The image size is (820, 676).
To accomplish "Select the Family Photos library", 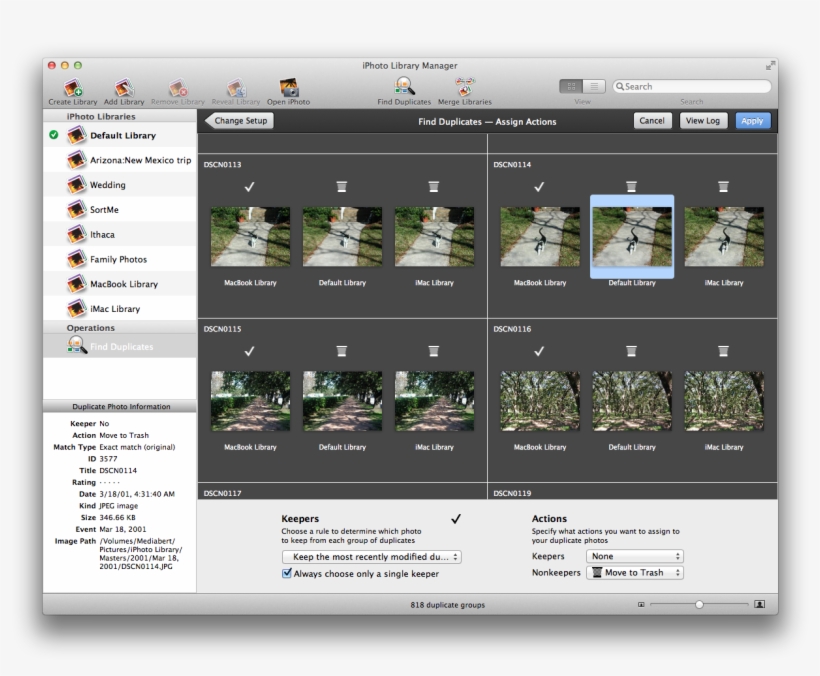I will (120, 259).
